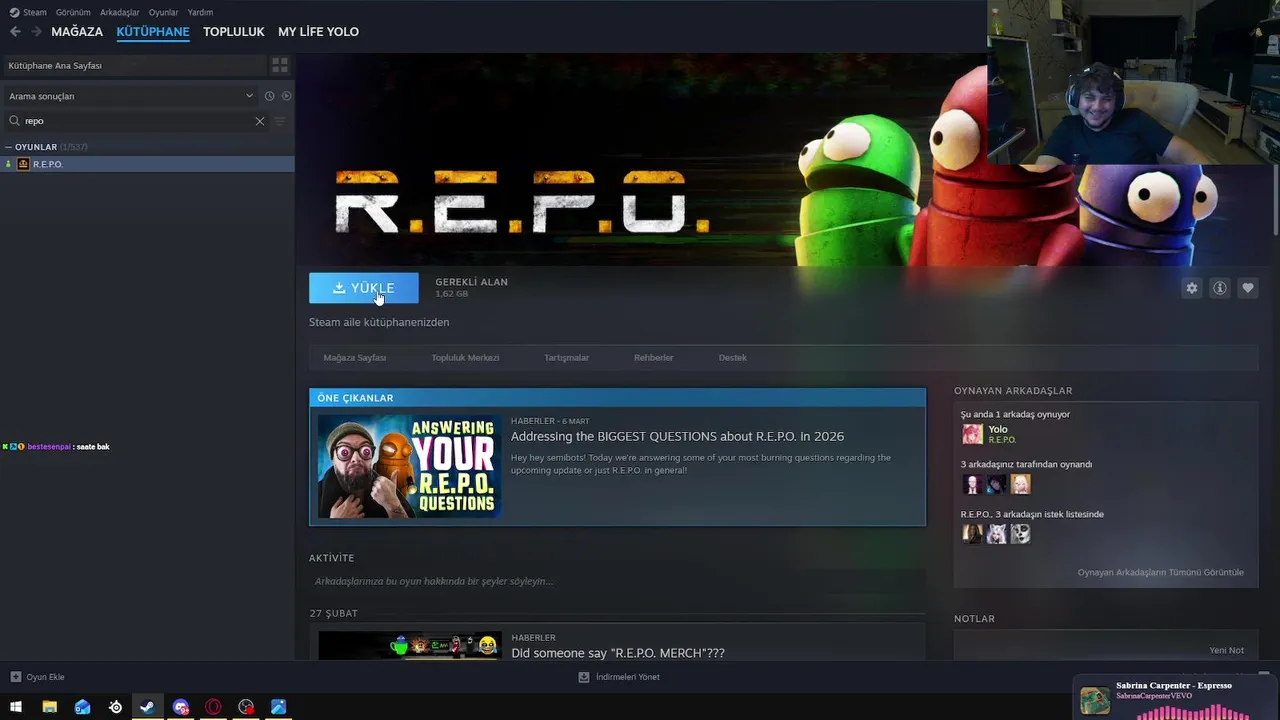
Task: Add R.E.P.O. to favorites heart
Action: pyautogui.click(x=1248, y=288)
